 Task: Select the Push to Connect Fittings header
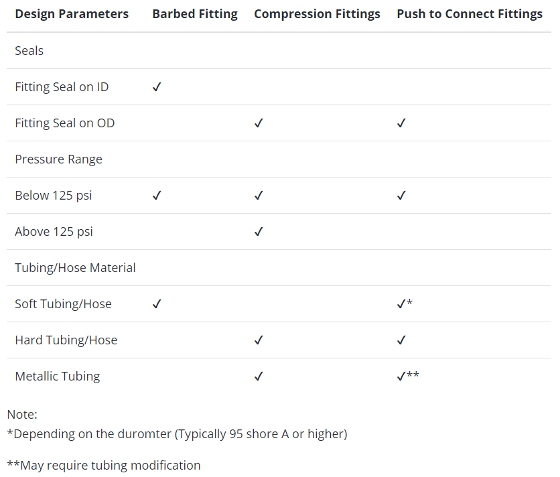pos(470,14)
